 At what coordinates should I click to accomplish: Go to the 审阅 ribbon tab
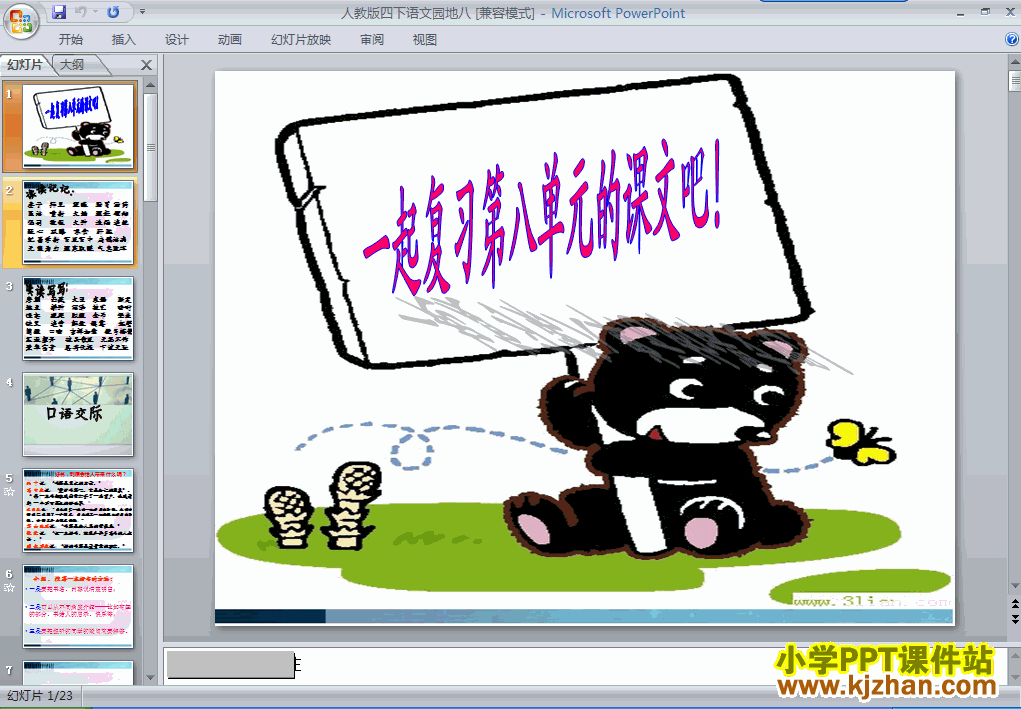pyautogui.click(x=372, y=40)
